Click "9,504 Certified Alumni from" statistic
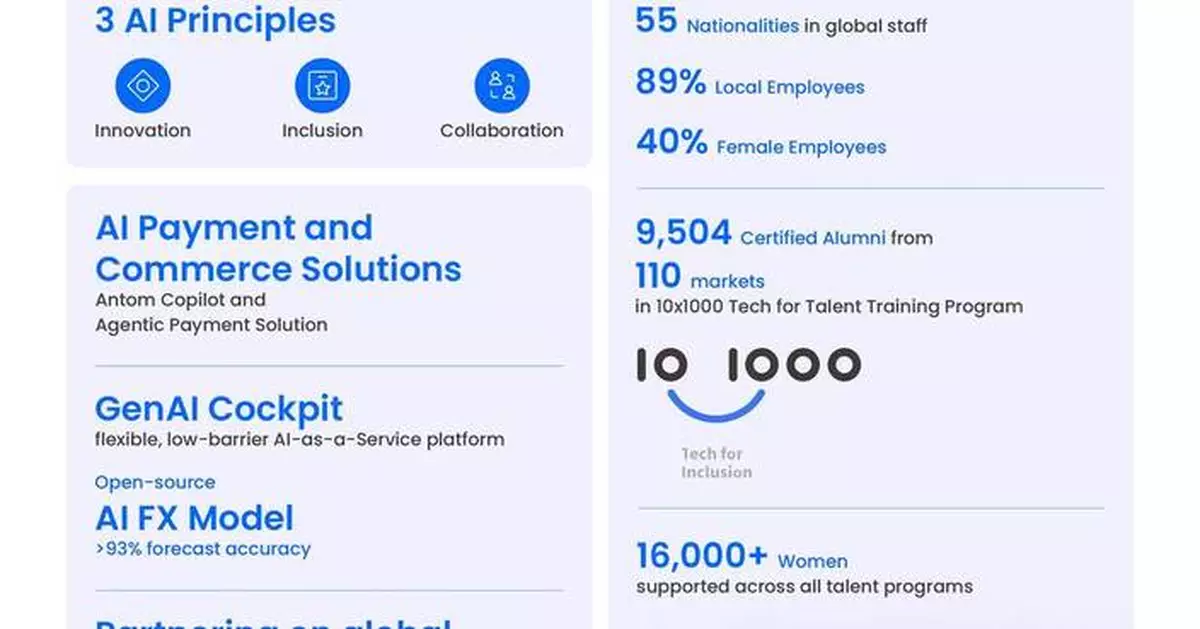Screen dimensions: 1200x629 coord(784,233)
